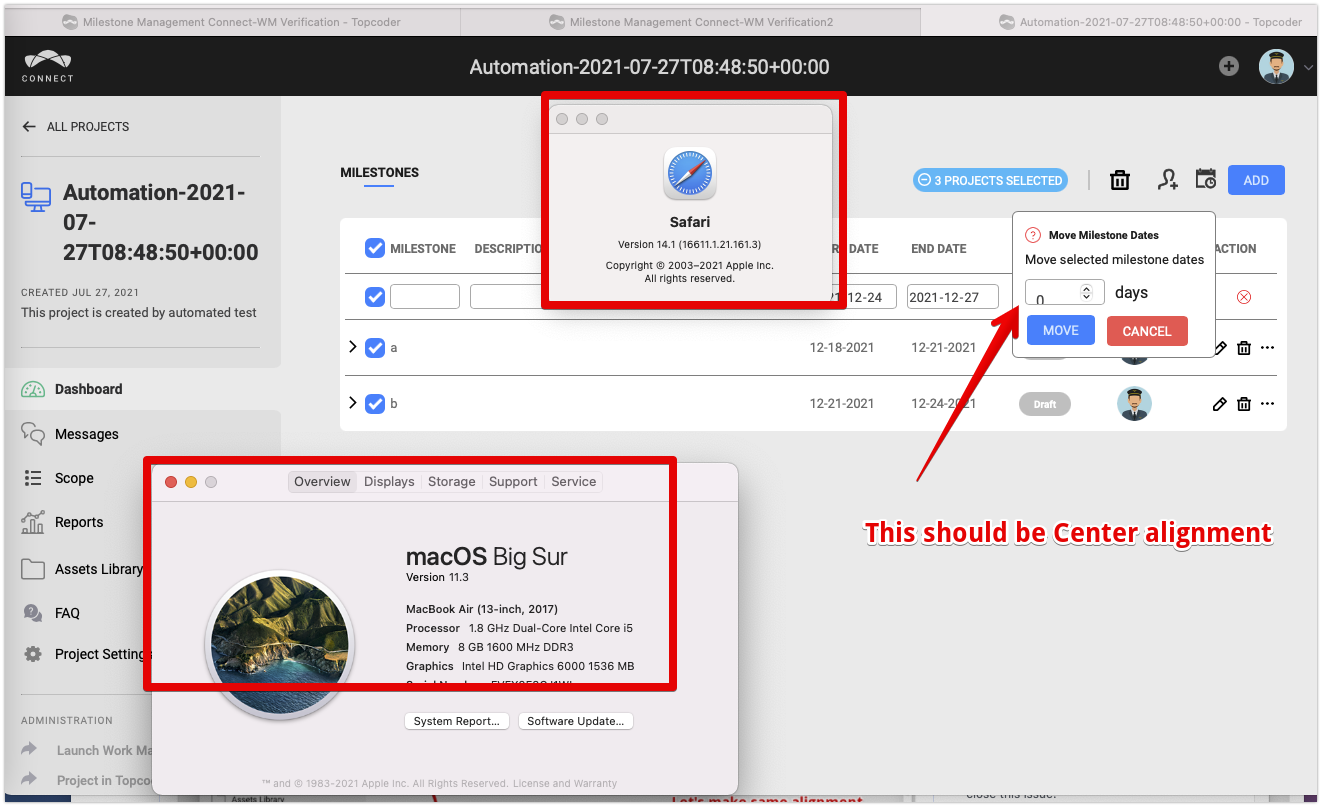The image size is (1322, 807).
Task: Click the END DATE column header
Action: pos(939,249)
